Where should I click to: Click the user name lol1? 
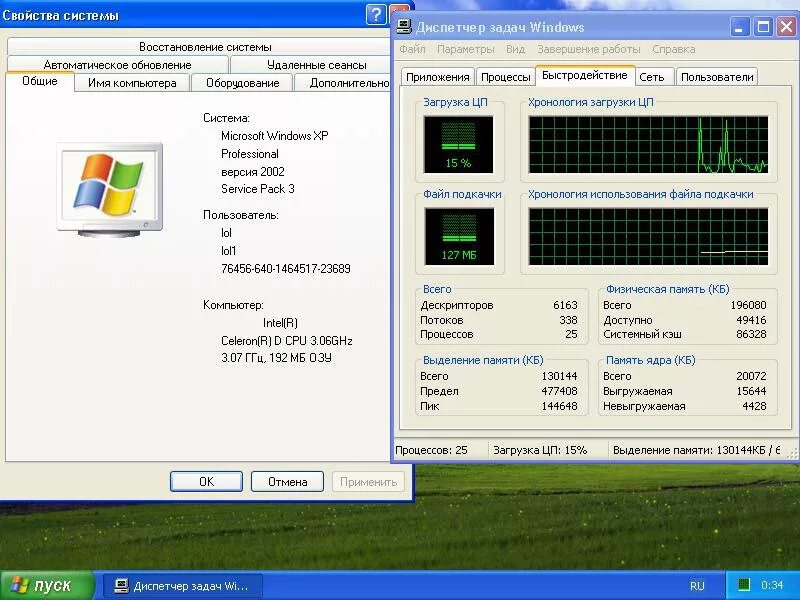229,251
